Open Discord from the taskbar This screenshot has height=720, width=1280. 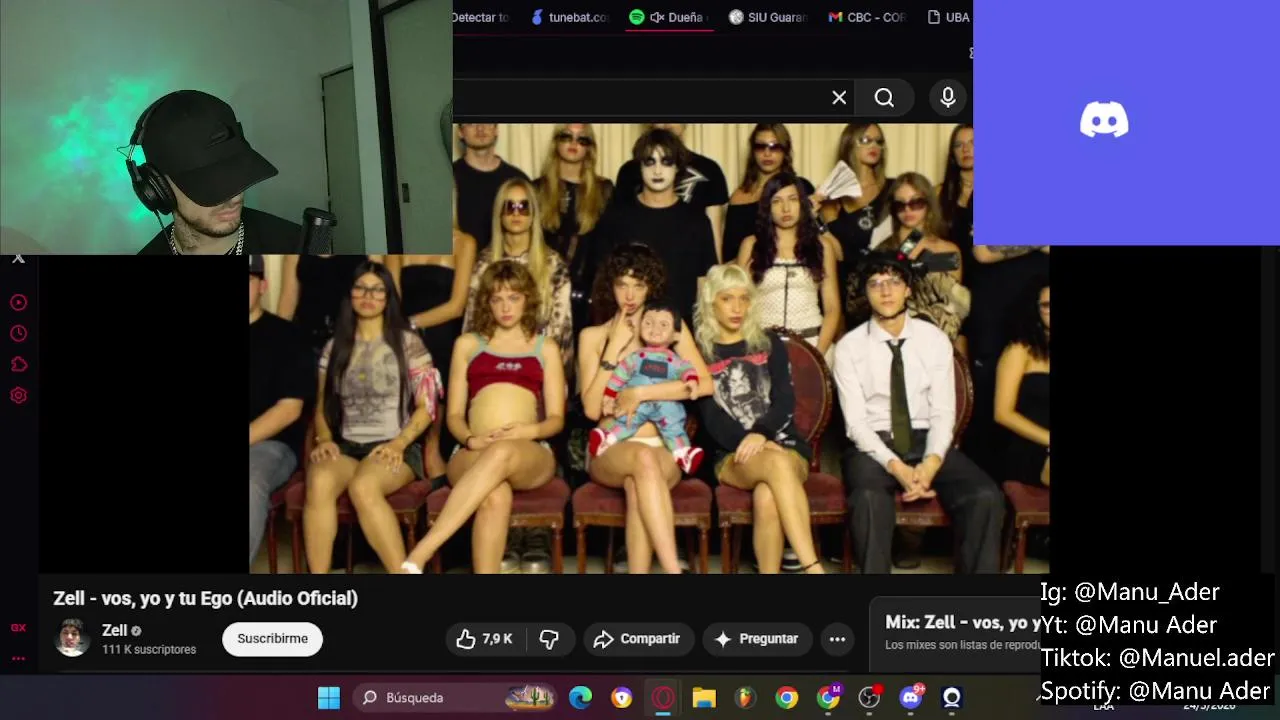910,697
